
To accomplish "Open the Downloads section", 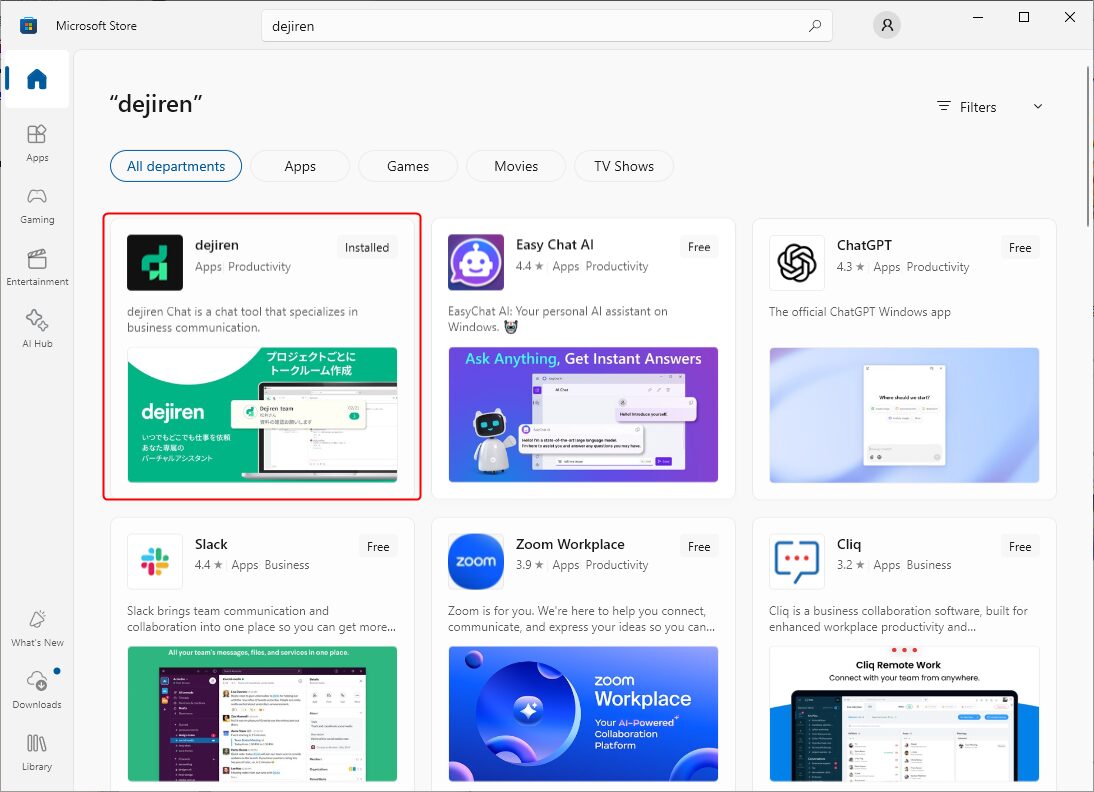I will (x=37, y=689).
